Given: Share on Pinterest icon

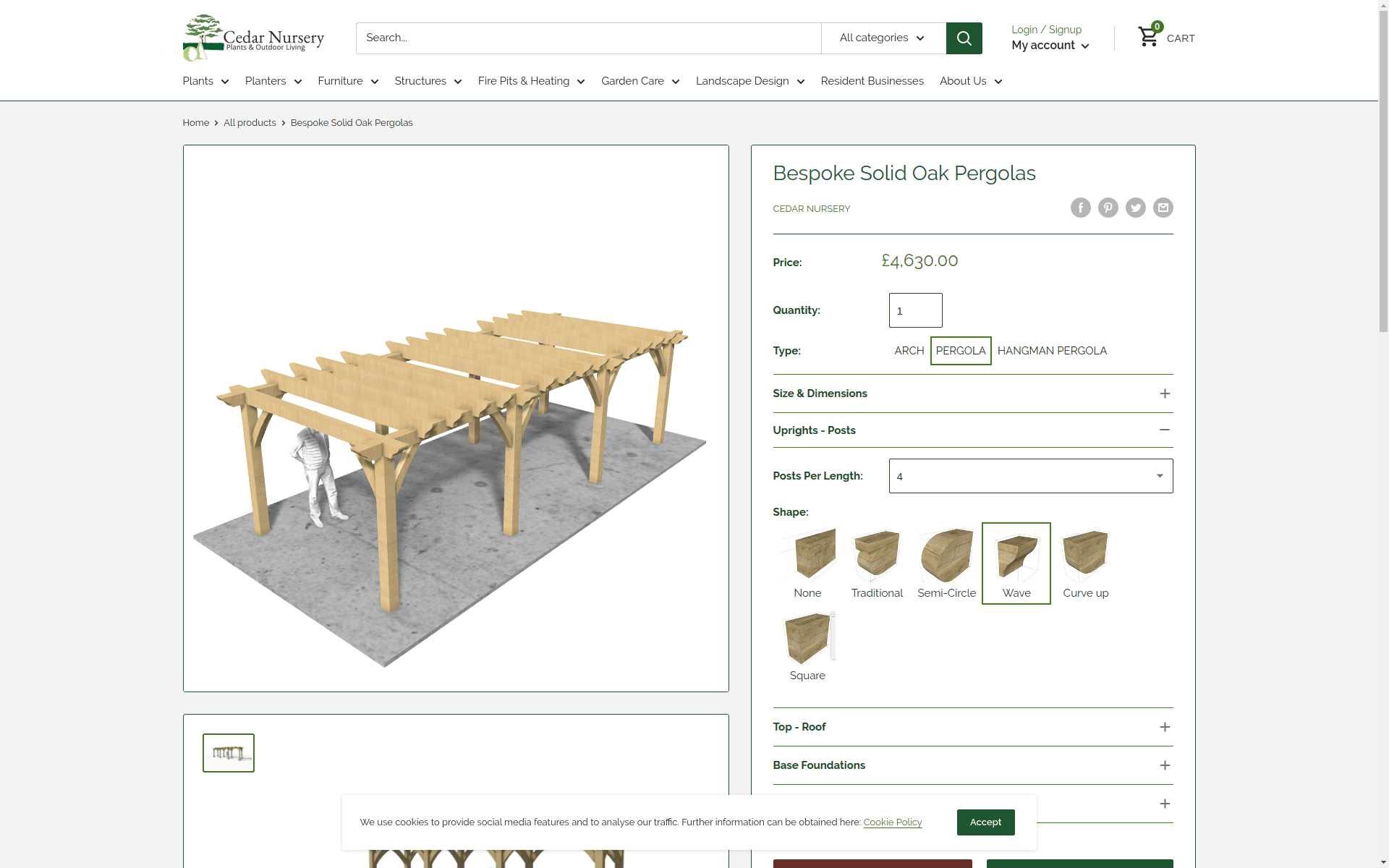Looking at the screenshot, I should point(1108,208).
